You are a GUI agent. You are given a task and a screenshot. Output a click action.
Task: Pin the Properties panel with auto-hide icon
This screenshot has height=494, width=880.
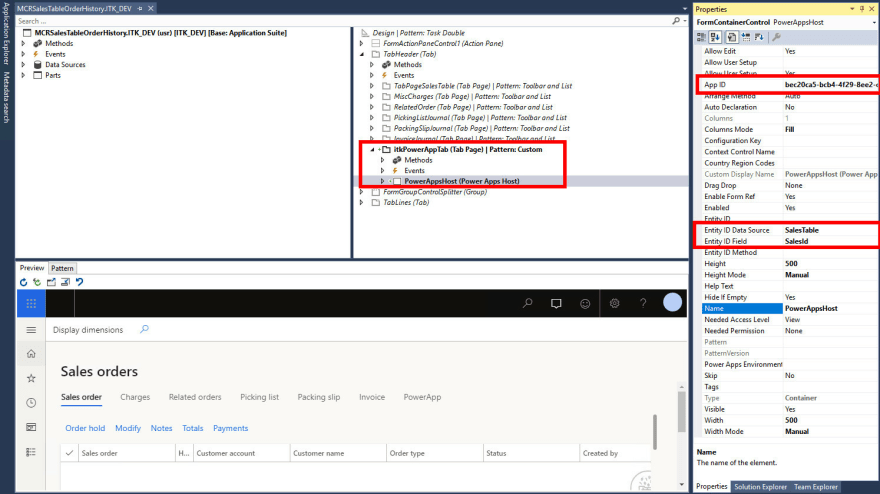pyautogui.click(x=862, y=9)
